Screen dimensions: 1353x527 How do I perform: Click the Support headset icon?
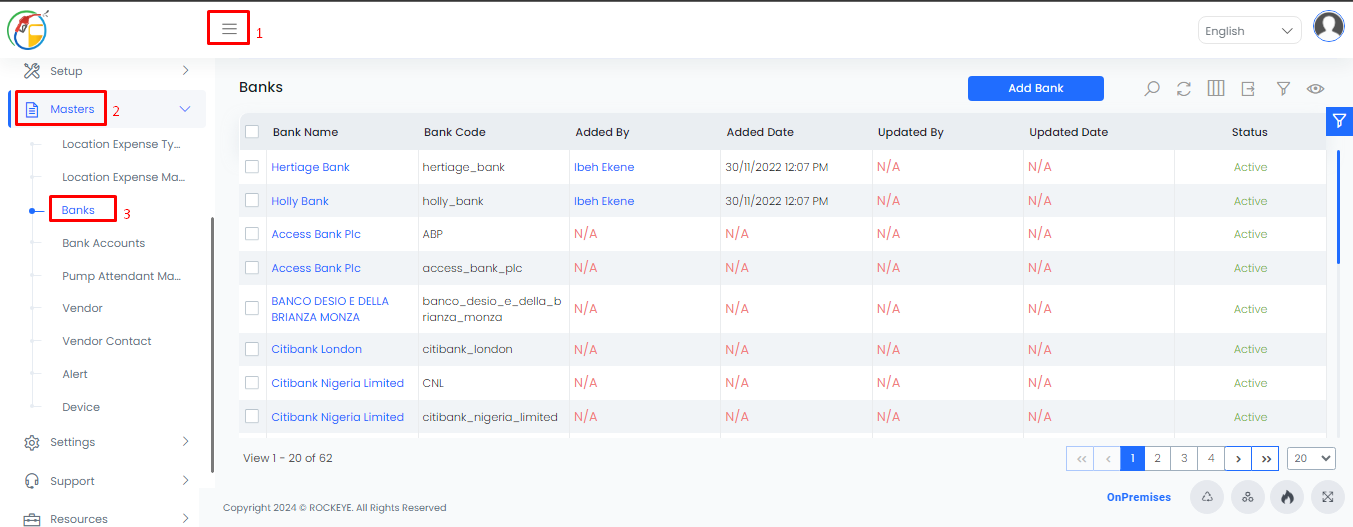pos(32,481)
